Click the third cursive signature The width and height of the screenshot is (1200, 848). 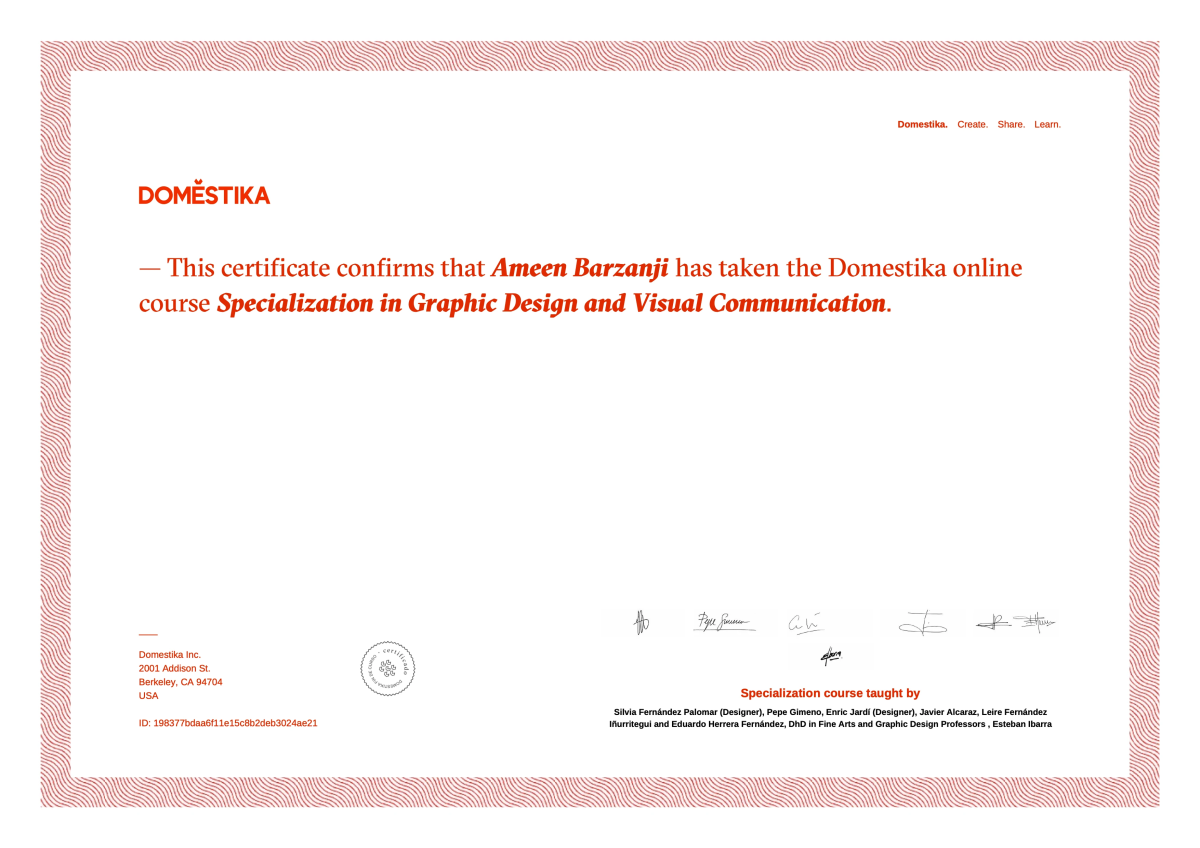pyautogui.click(x=805, y=622)
